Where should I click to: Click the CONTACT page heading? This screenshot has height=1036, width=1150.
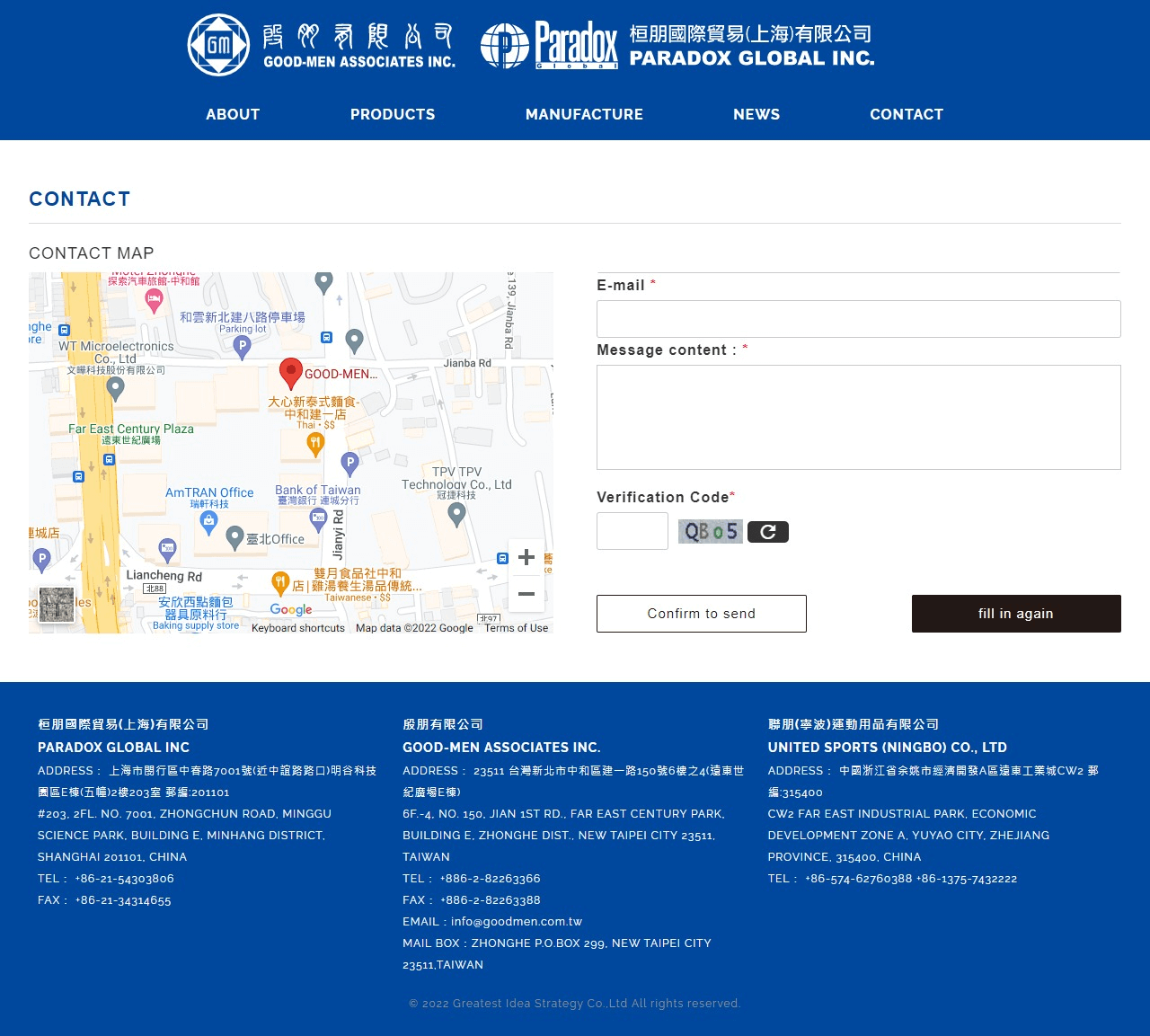[80, 199]
